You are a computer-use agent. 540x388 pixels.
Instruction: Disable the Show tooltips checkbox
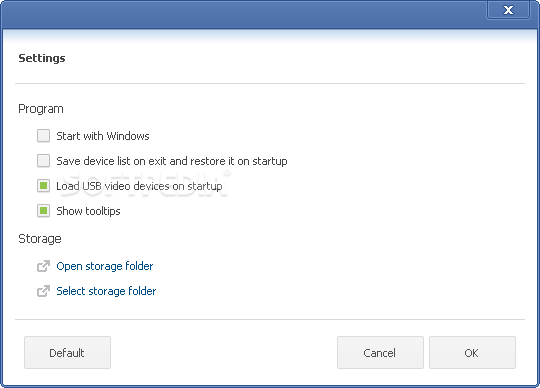[x=43, y=211]
